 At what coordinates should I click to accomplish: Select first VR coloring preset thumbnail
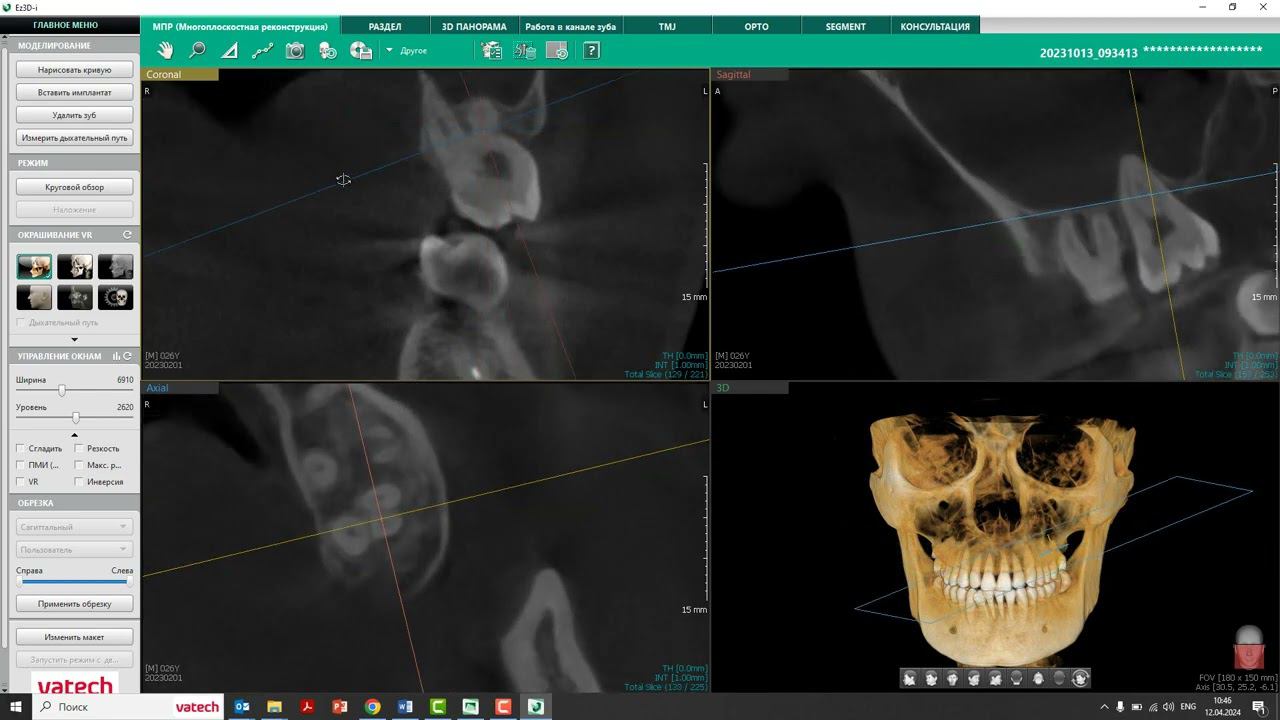[x=34, y=266]
